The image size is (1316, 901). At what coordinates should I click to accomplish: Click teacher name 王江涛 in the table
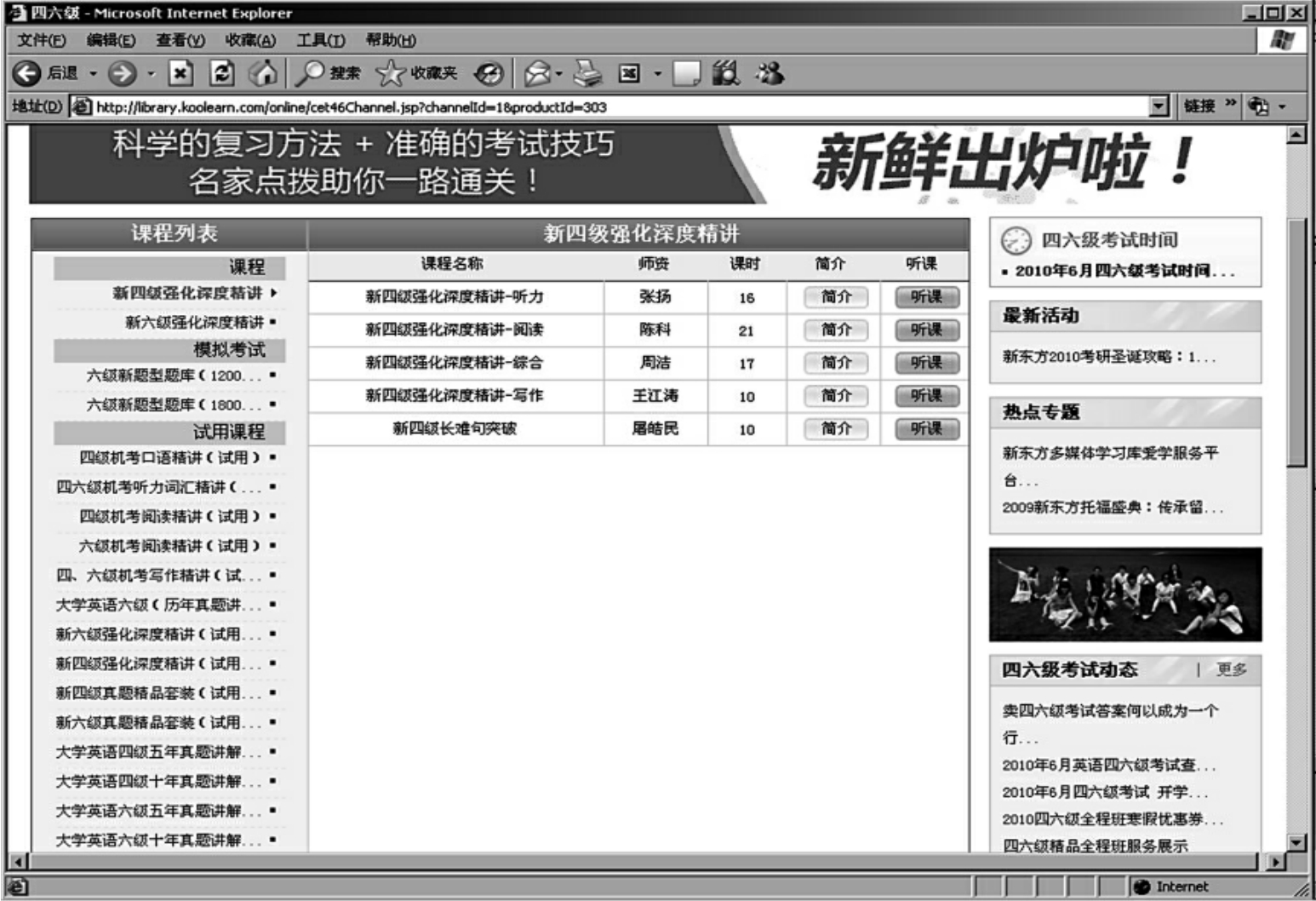tap(655, 396)
